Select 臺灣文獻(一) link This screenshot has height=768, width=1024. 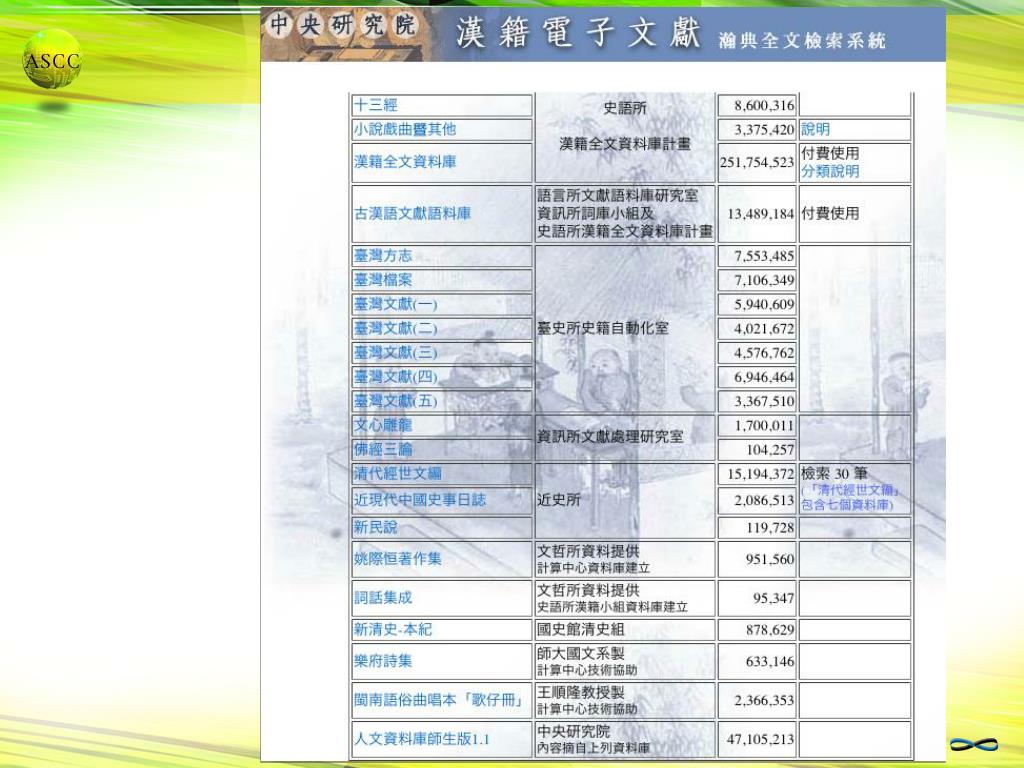(396, 304)
